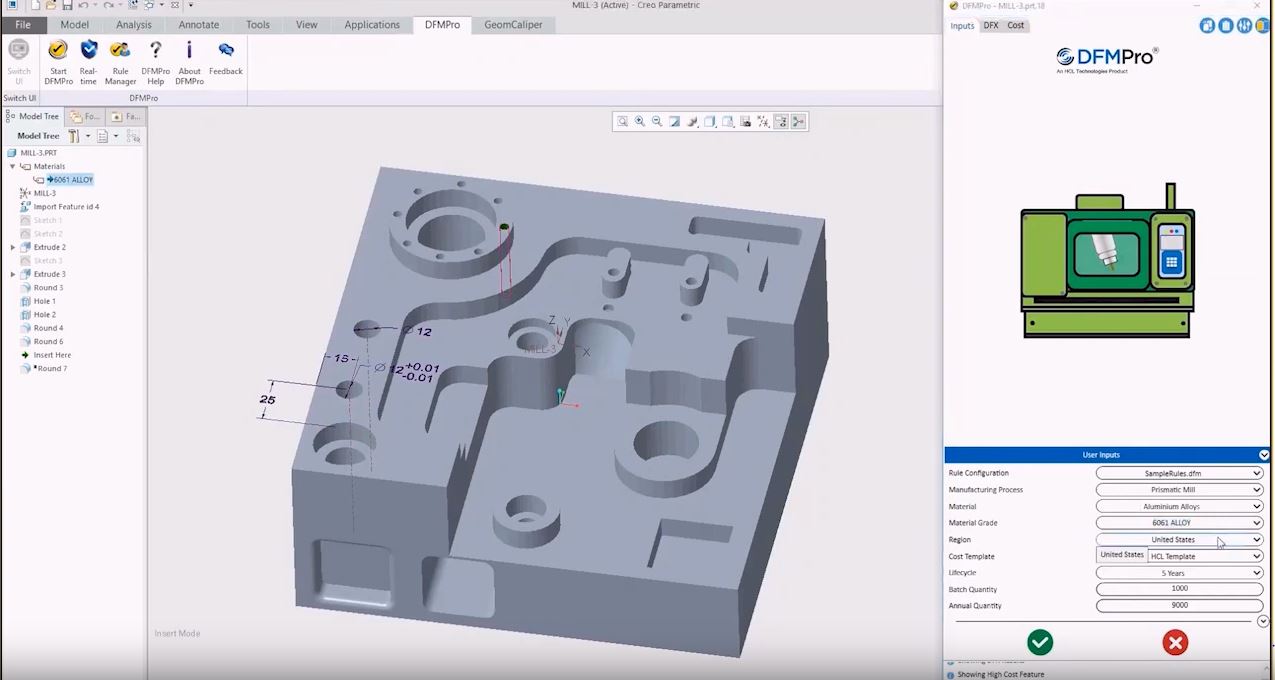1275x680 pixels.
Task: Switch to the Analysis ribbon tab
Action: tap(133, 25)
